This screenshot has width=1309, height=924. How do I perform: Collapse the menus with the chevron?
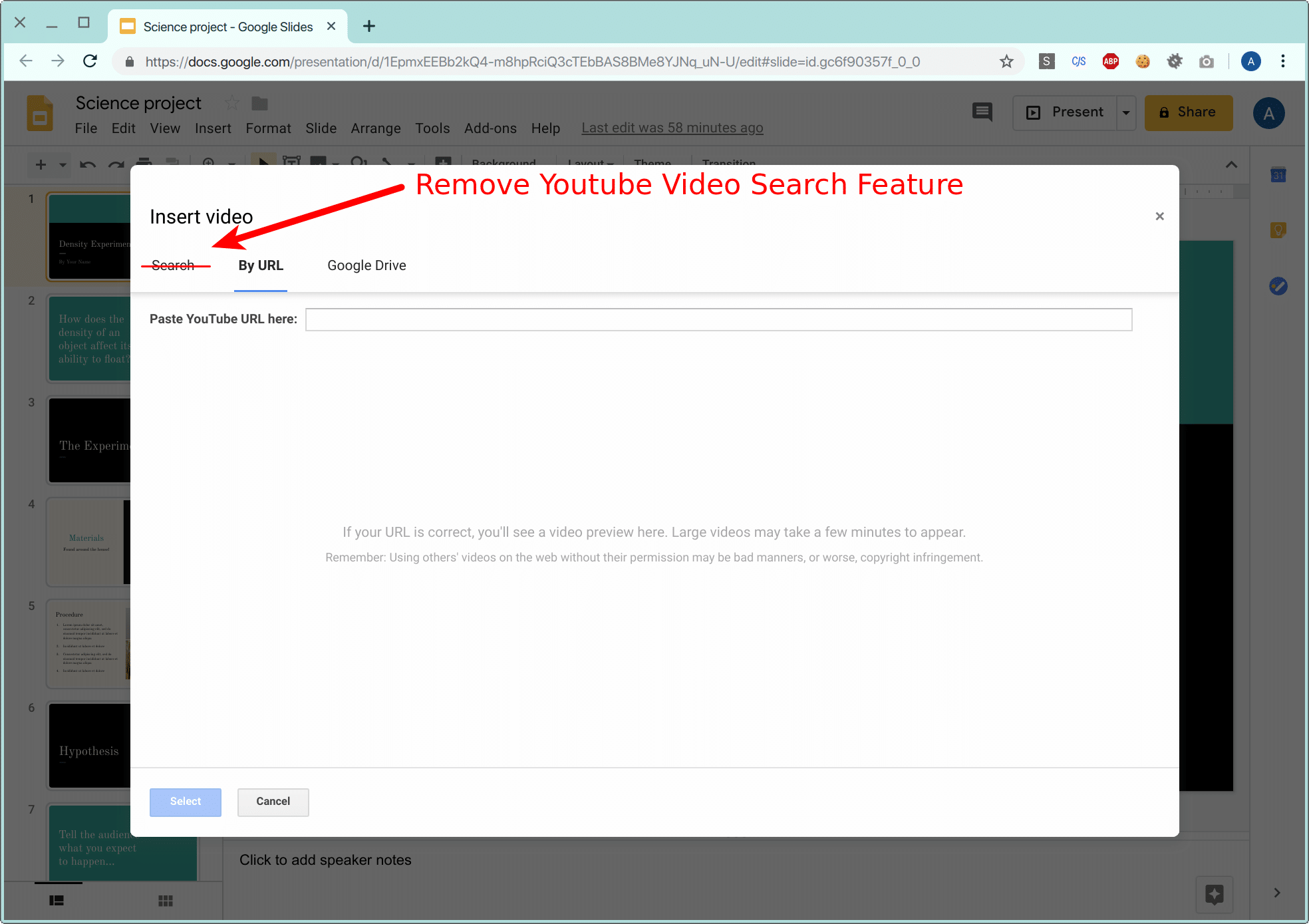click(x=1231, y=164)
